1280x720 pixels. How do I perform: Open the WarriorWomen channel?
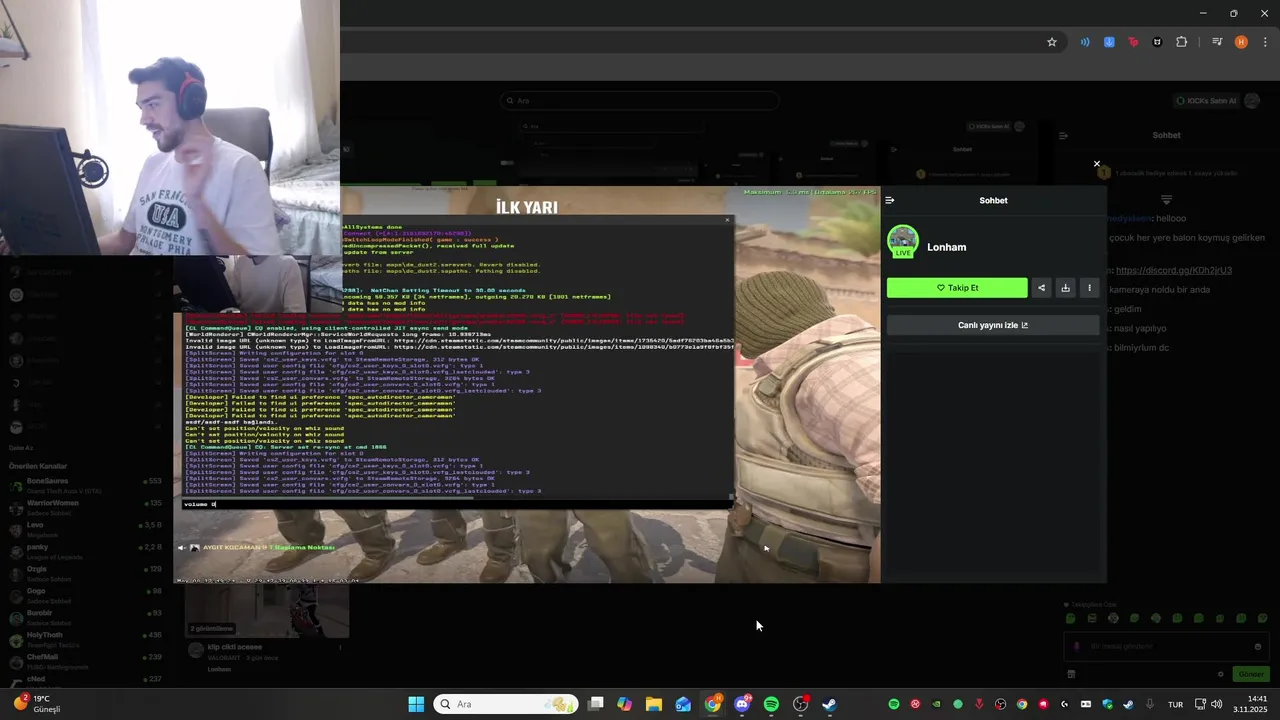[x=86, y=506]
